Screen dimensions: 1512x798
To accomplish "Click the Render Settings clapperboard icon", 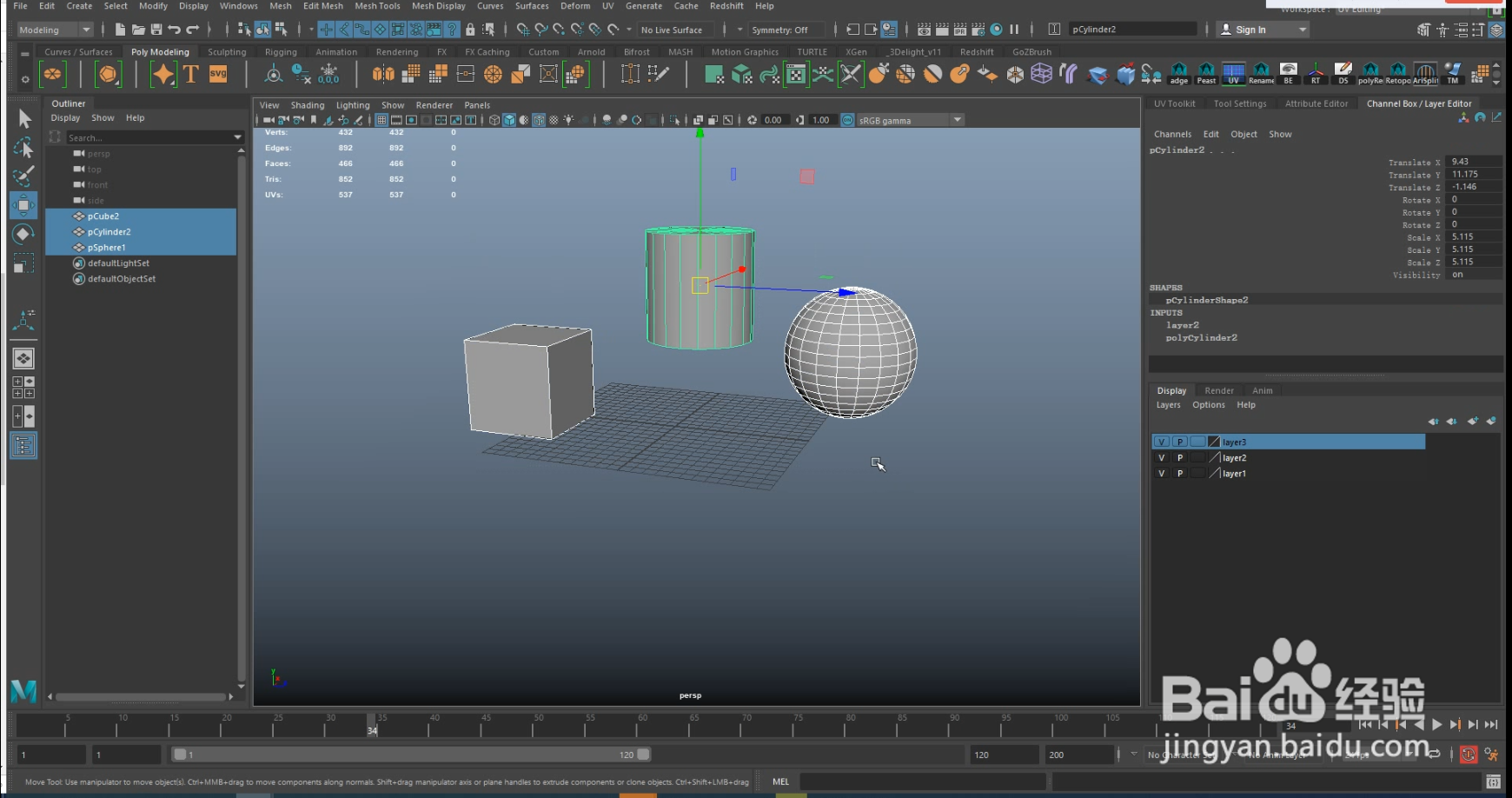I will point(978,30).
